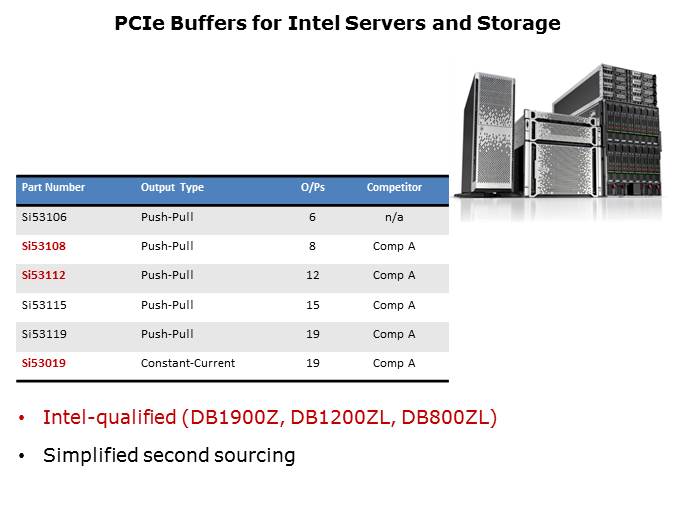Click the Competitor column header
674x506 pixels.
coord(394,187)
